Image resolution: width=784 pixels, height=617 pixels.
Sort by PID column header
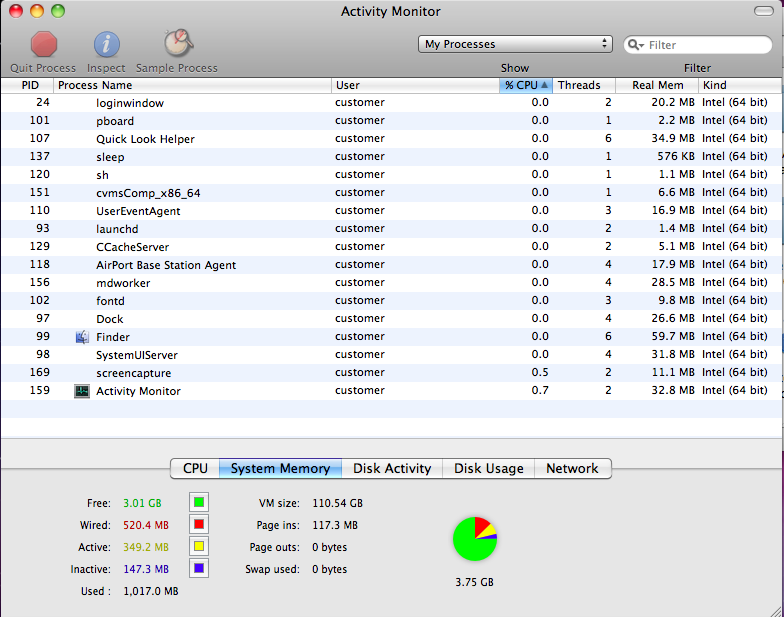[30, 85]
